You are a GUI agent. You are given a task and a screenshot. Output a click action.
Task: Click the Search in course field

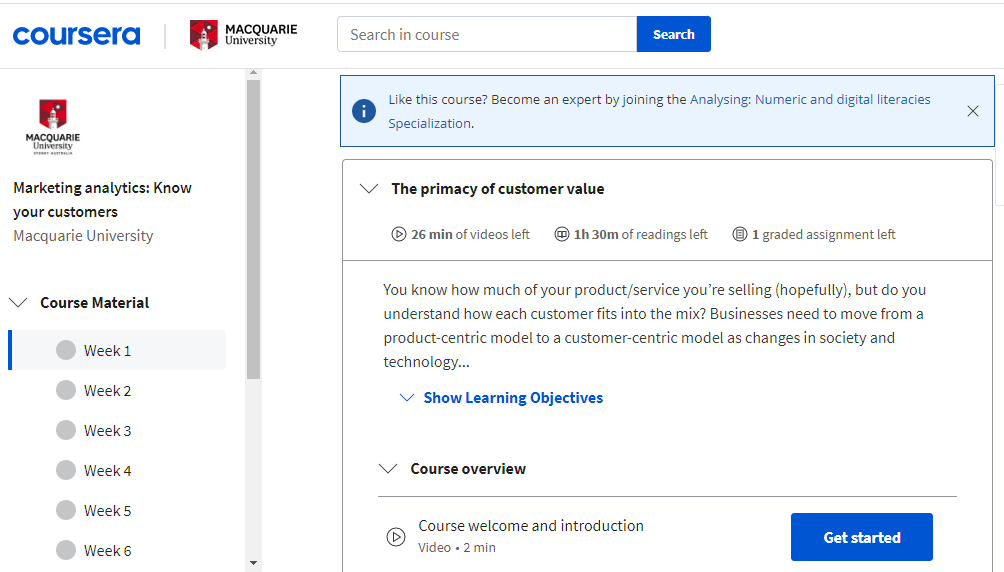coord(487,34)
